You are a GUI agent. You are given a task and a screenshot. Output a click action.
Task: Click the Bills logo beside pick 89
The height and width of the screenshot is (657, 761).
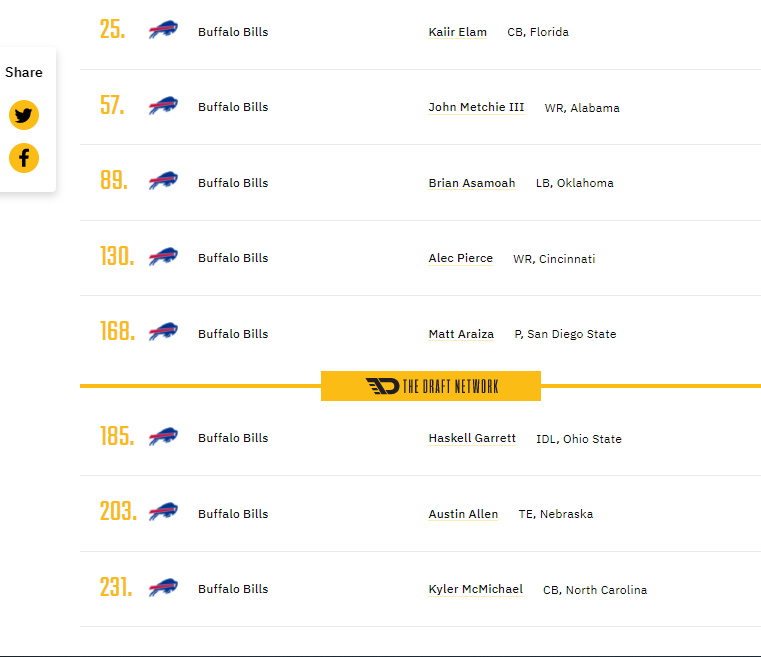[x=163, y=181]
